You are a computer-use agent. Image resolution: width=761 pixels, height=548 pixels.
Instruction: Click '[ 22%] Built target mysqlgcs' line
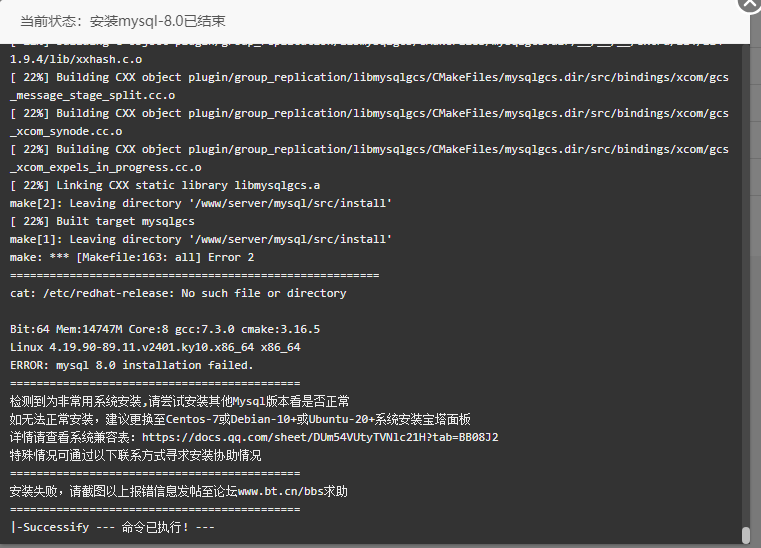pos(102,221)
